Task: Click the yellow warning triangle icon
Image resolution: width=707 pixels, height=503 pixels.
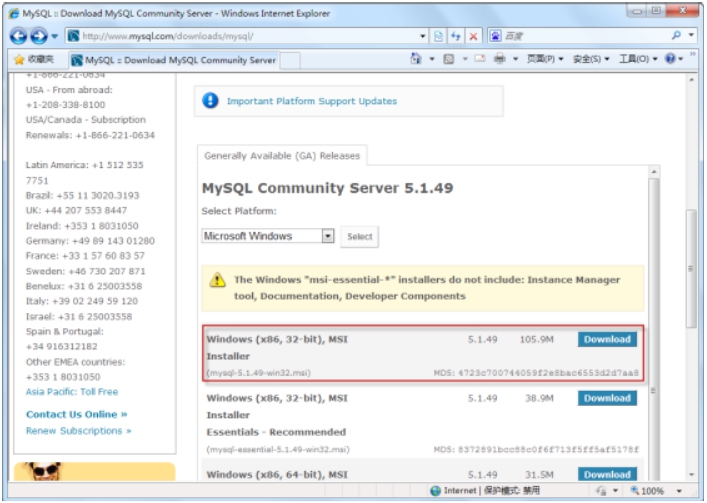Action: tap(217, 280)
